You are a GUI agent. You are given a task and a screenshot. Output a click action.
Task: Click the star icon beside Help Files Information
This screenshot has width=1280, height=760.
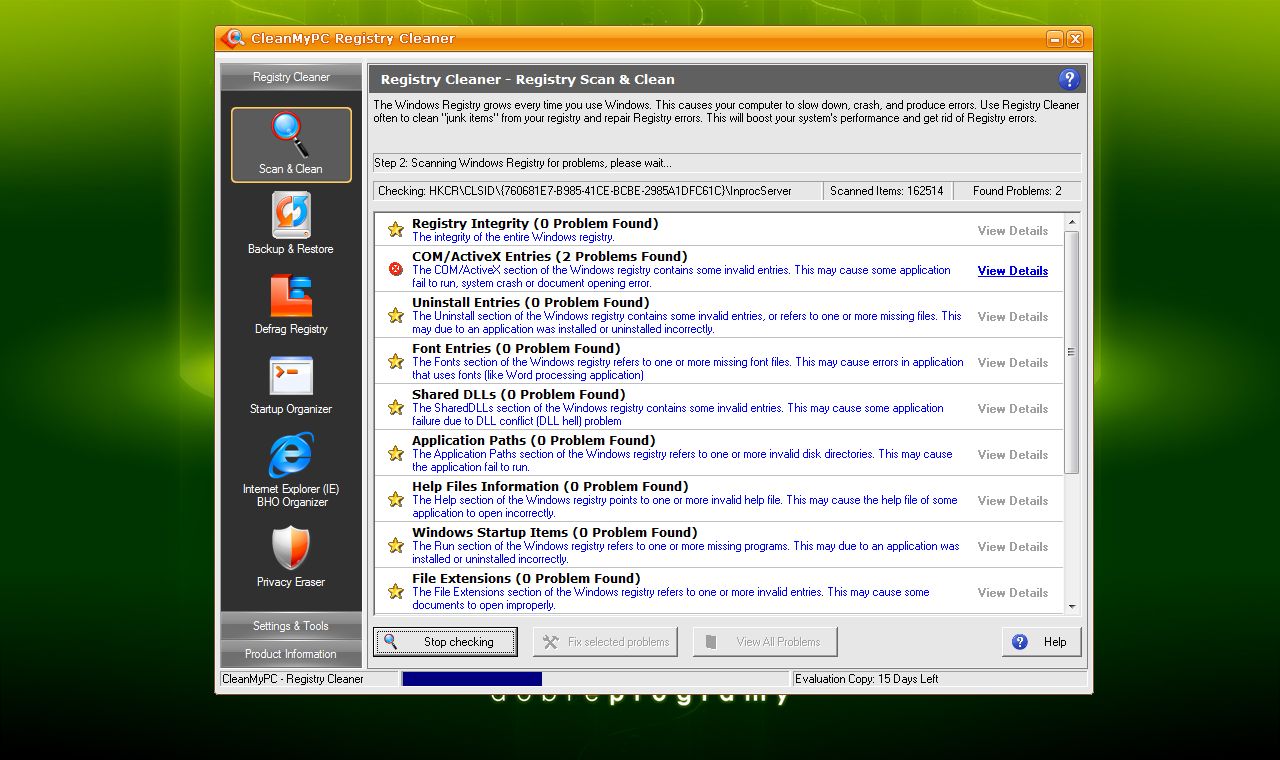point(396,499)
